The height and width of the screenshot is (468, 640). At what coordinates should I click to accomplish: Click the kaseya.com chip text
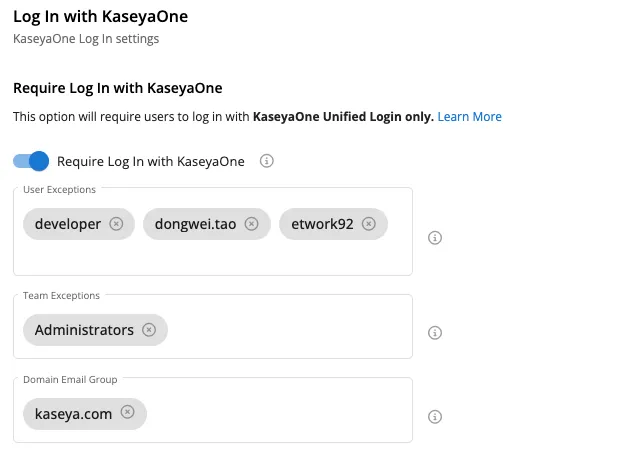pos(73,413)
